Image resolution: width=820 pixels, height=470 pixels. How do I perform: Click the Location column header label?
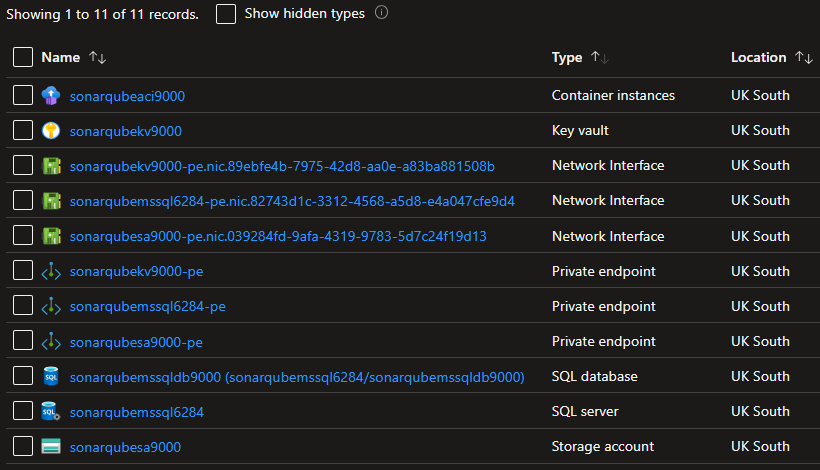[758, 57]
